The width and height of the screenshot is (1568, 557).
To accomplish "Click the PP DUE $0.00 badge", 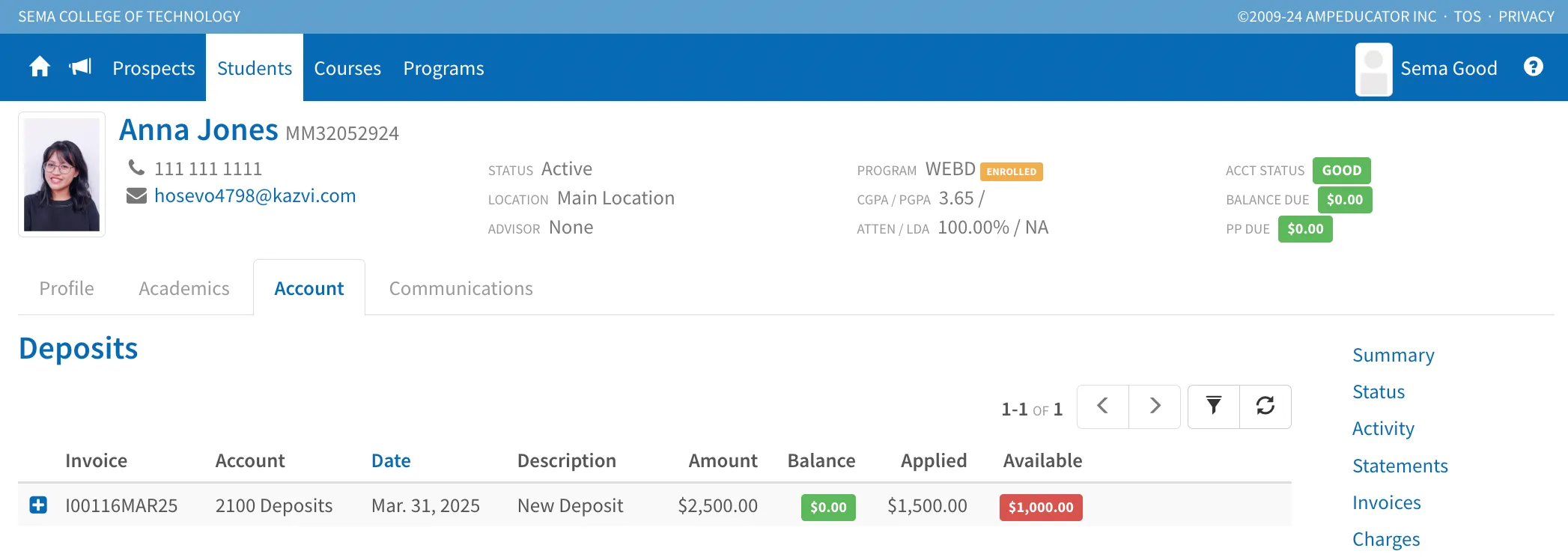I will coord(1305,229).
